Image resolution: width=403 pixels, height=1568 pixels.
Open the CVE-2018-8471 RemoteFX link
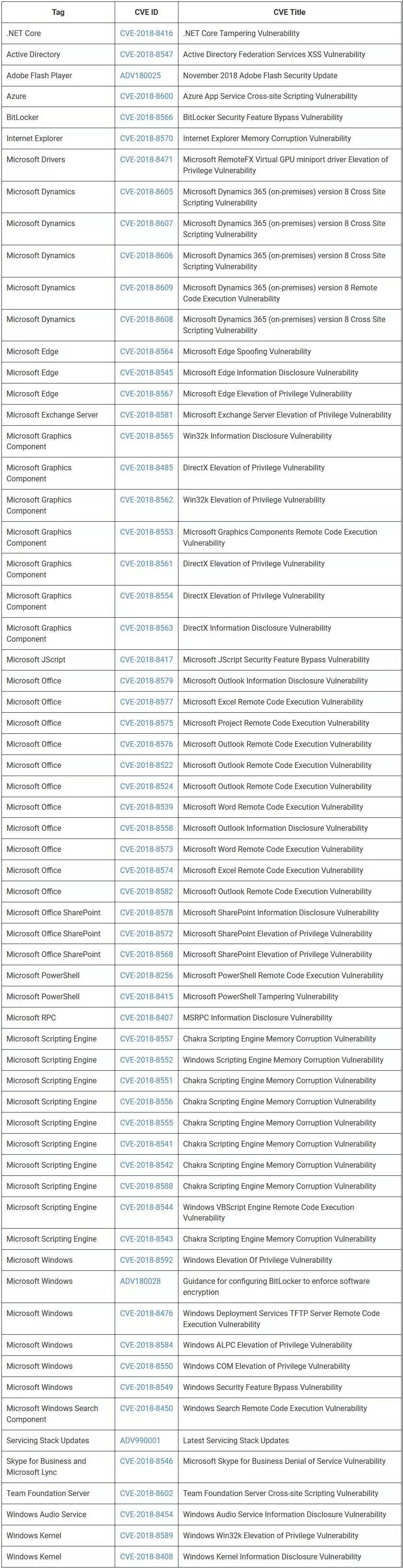(146, 159)
